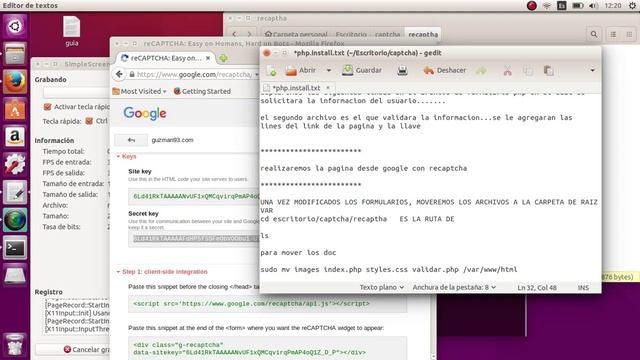The height and width of the screenshot is (360, 640).
Task: Click Escritorio in Files path bar
Action: point(351,34)
